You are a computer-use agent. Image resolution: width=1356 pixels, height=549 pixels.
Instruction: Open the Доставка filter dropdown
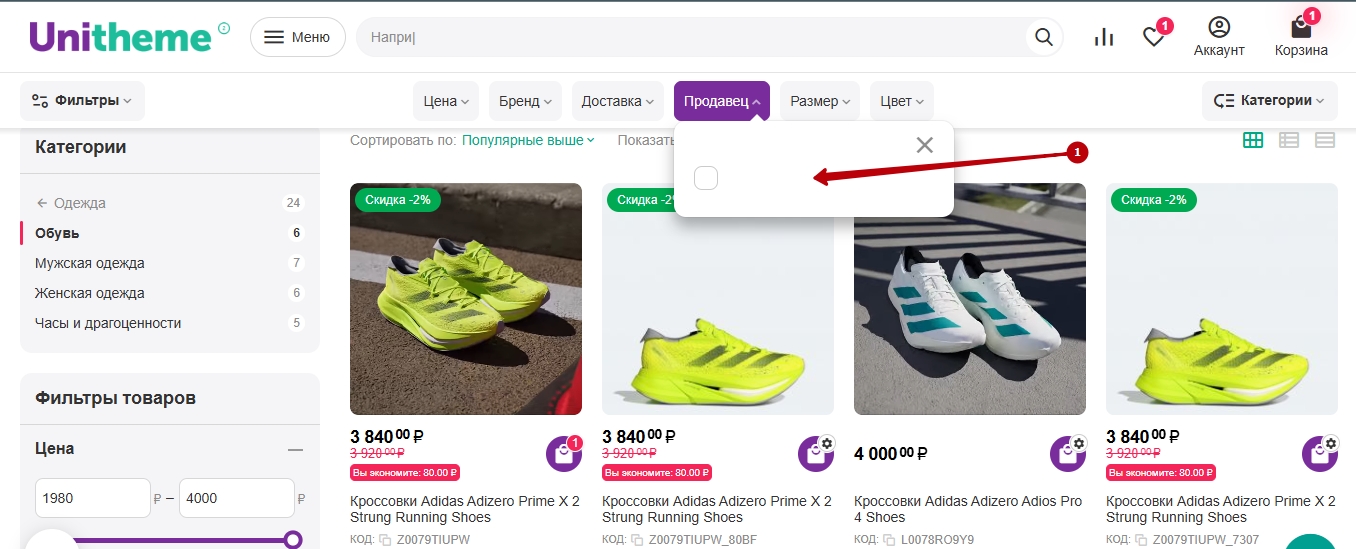click(x=618, y=101)
